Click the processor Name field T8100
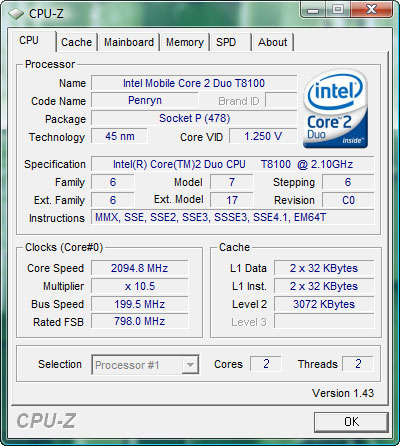The width and height of the screenshot is (400, 446). pos(194,83)
